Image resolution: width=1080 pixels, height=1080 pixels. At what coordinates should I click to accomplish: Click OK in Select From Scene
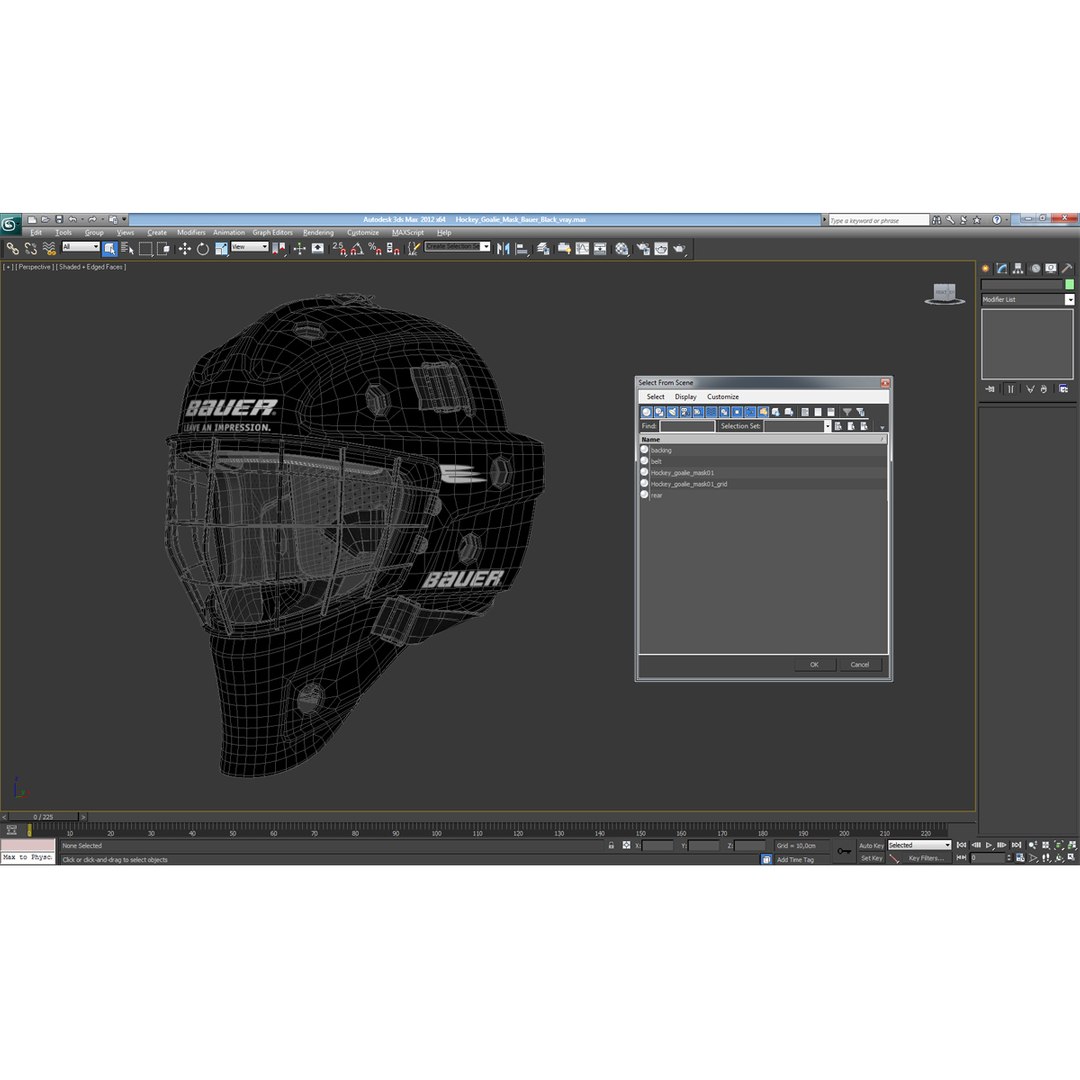coord(814,665)
